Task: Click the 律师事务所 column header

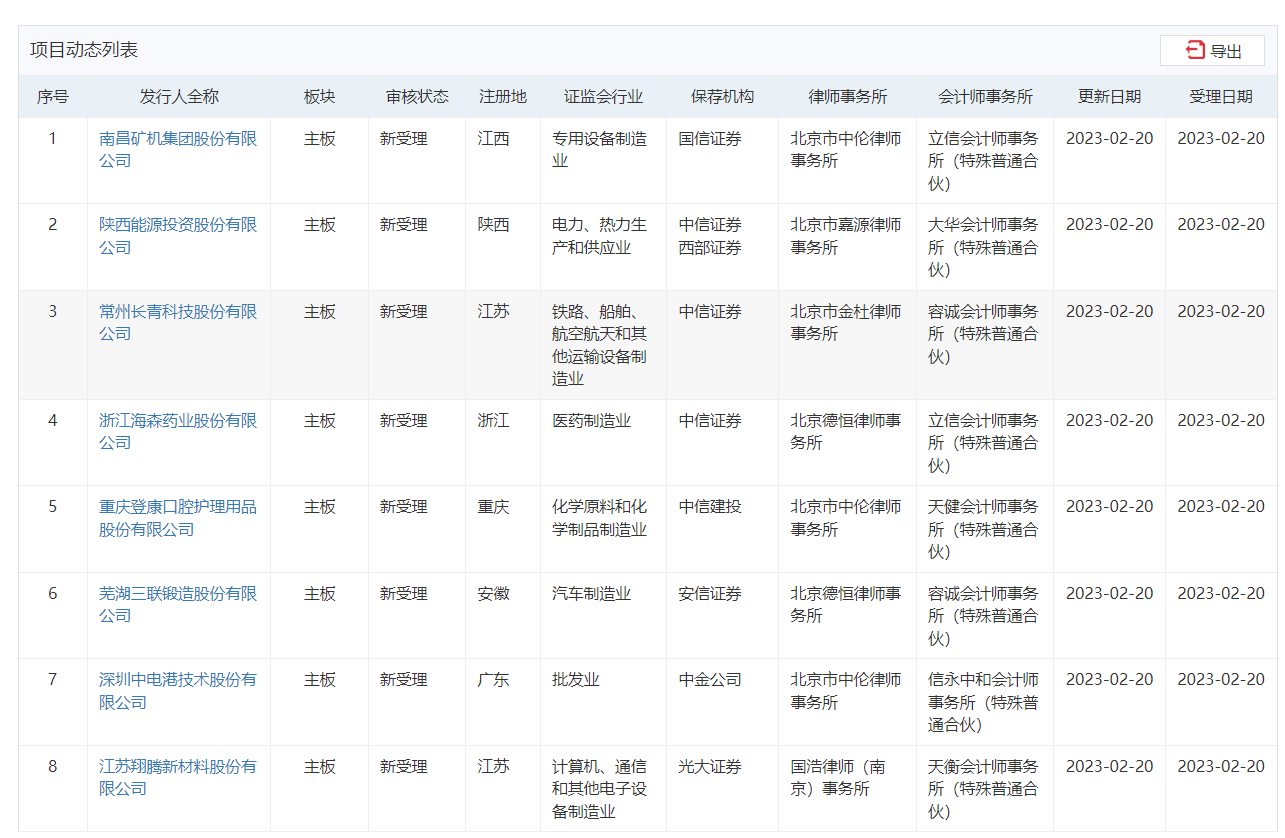Action: [848, 97]
